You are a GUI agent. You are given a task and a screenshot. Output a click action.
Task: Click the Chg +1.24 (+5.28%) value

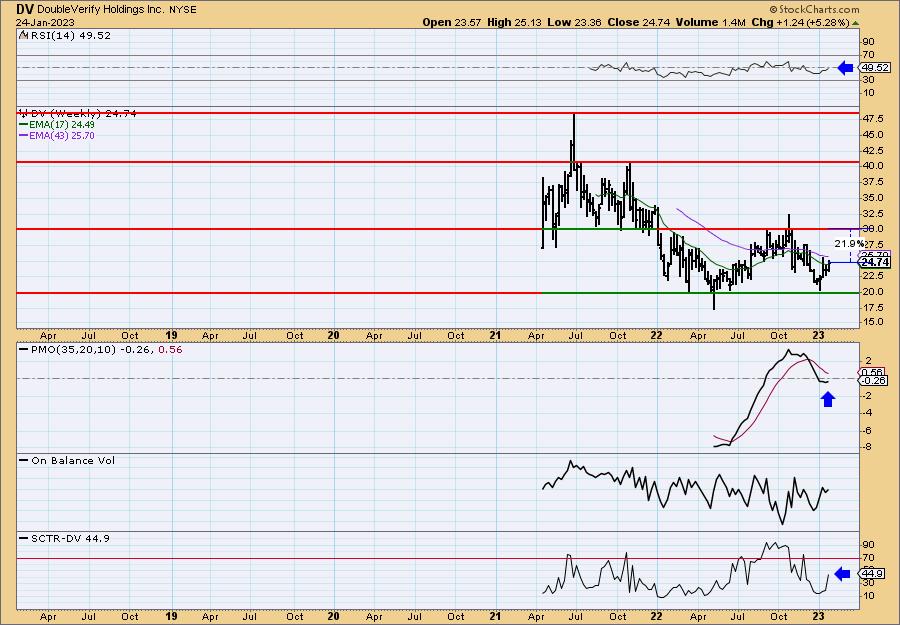[x=800, y=22]
